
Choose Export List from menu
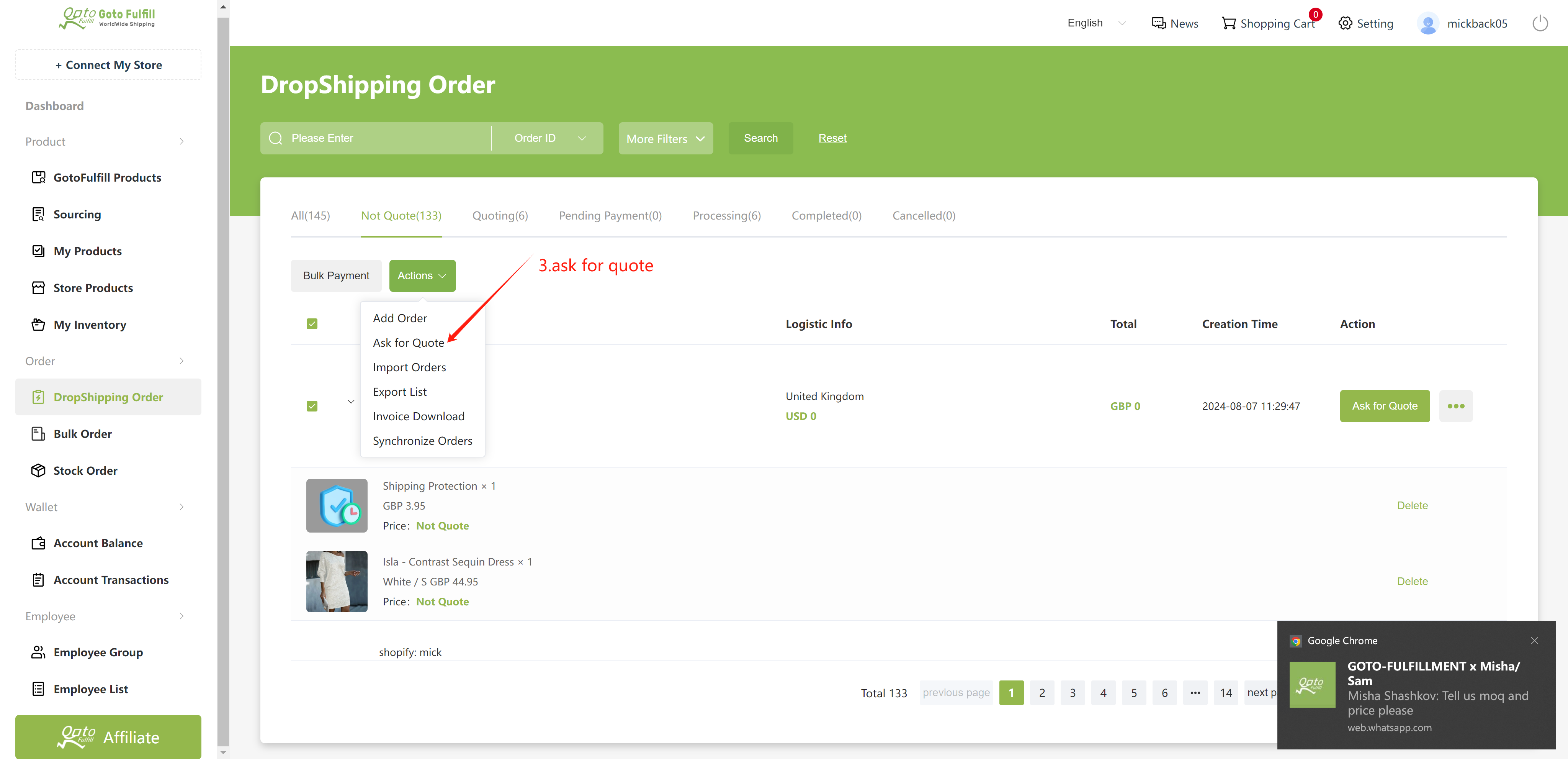[x=399, y=392]
